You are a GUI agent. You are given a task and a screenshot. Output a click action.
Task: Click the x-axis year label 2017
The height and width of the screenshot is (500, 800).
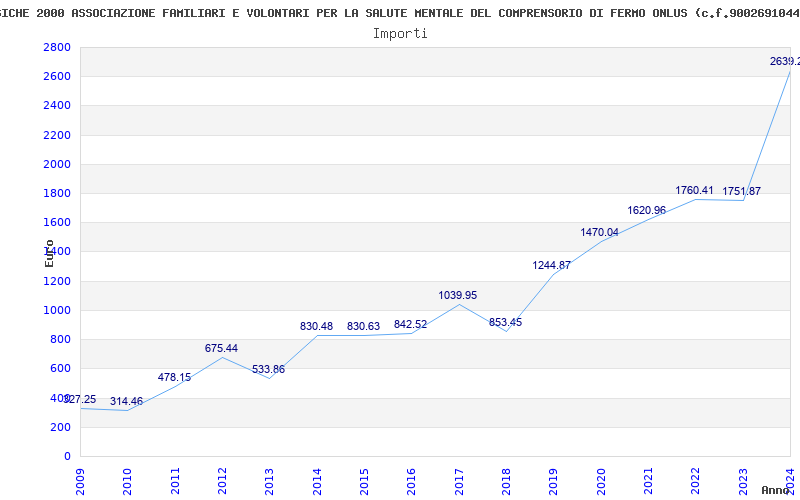[x=459, y=481]
